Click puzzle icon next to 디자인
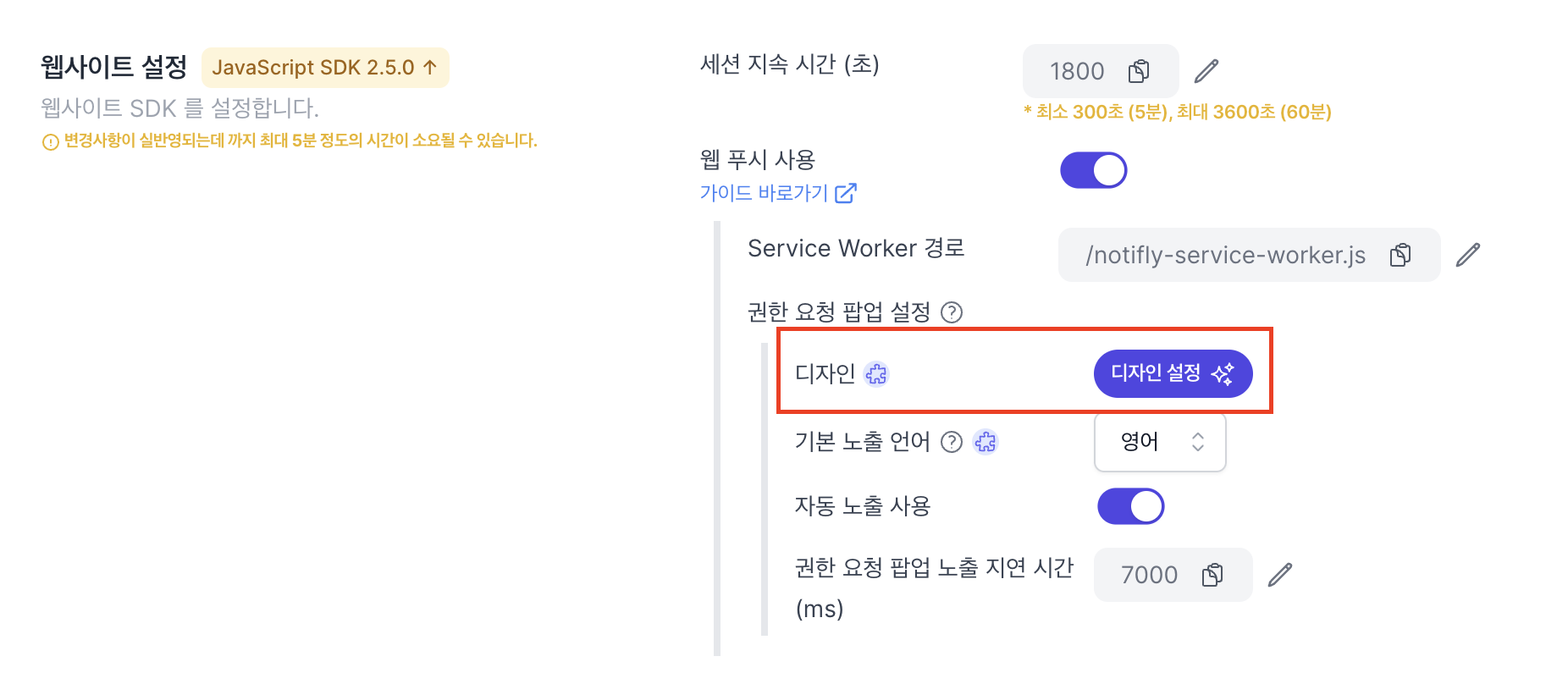This screenshot has height=684, width=1568. [876, 373]
